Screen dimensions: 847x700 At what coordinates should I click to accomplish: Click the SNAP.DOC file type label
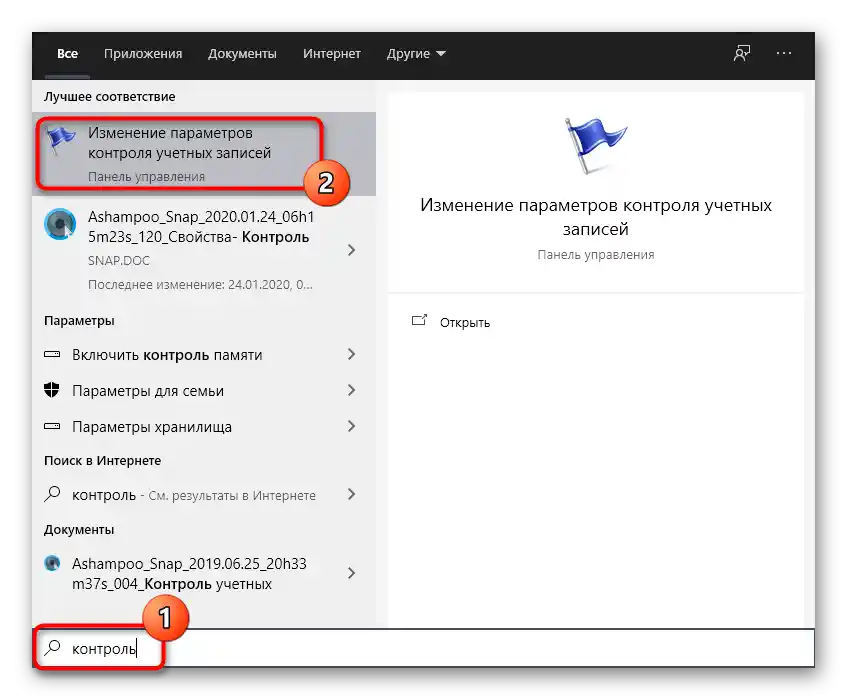point(119,260)
